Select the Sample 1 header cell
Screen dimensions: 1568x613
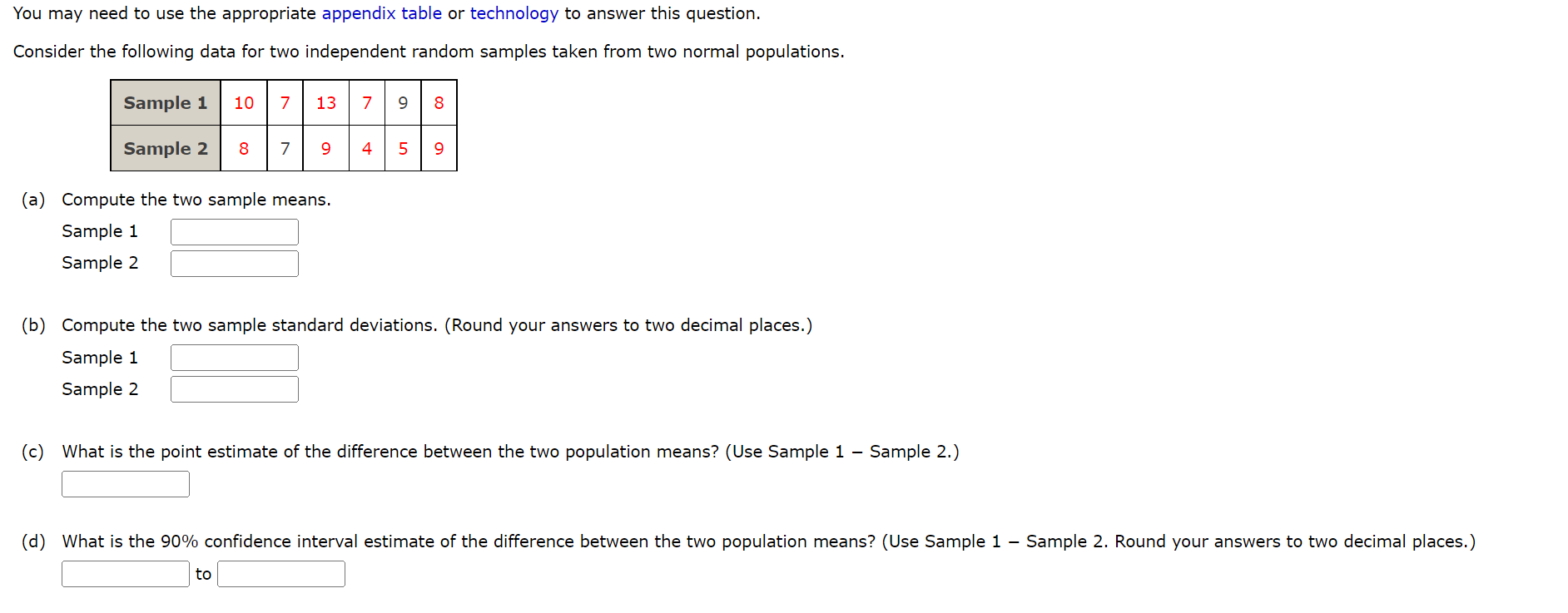165,103
